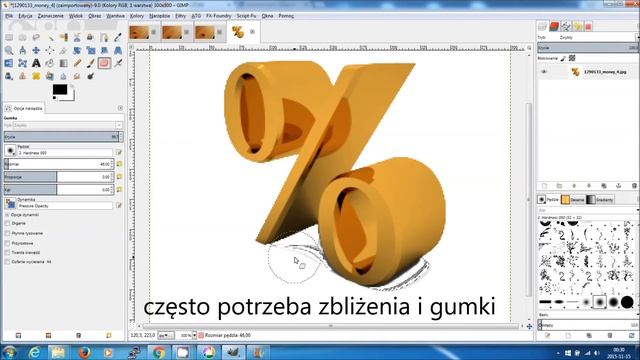Select the Measure compass tool
Screen dimensions: 640x360
click(x=22, y=51)
